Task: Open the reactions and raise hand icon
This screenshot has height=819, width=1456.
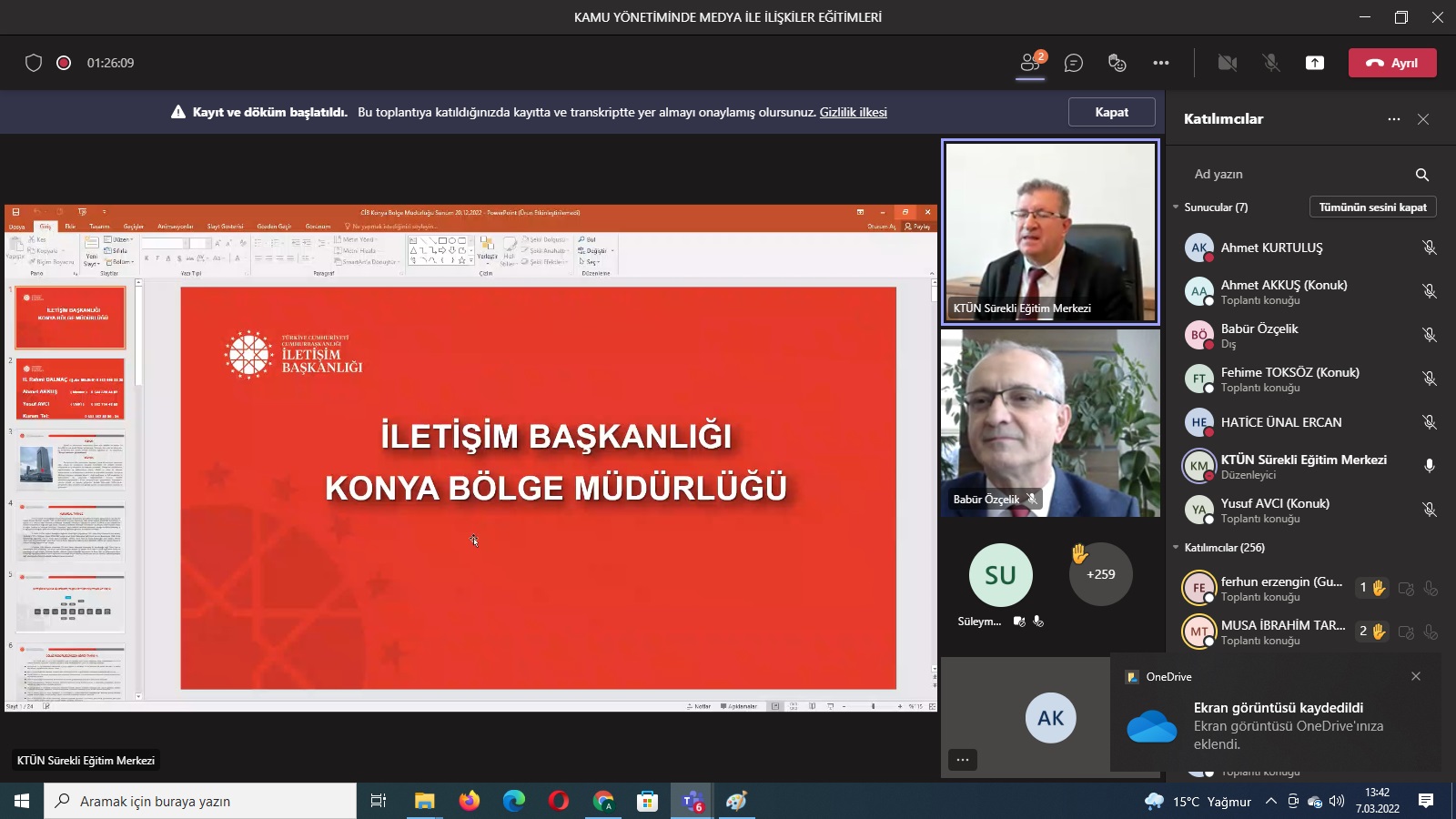Action: coord(1117,63)
